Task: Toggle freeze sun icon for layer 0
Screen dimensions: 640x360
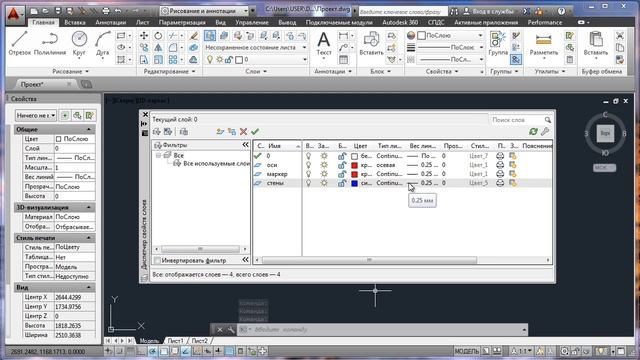Action: click(324, 156)
